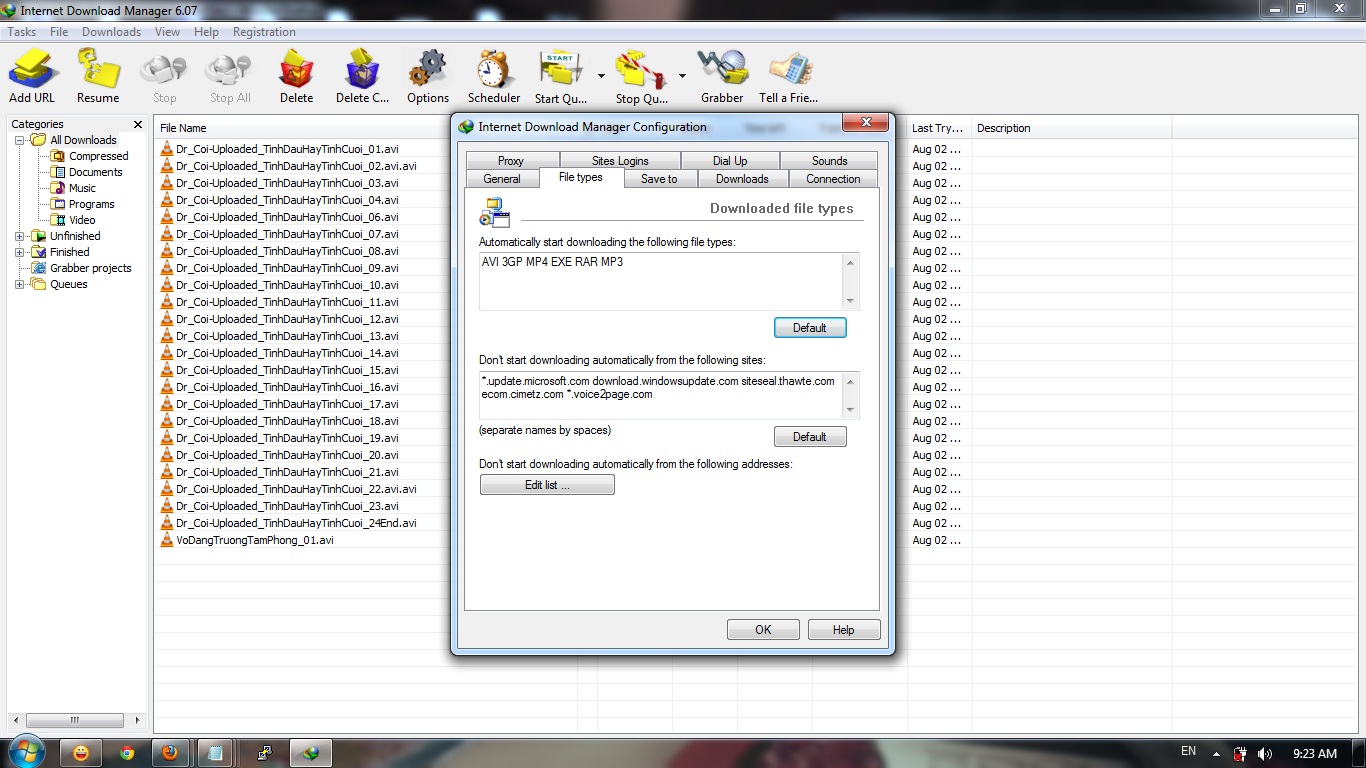1366x768 pixels.
Task: Switch to the Downloads configuration tab
Action: click(x=742, y=179)
